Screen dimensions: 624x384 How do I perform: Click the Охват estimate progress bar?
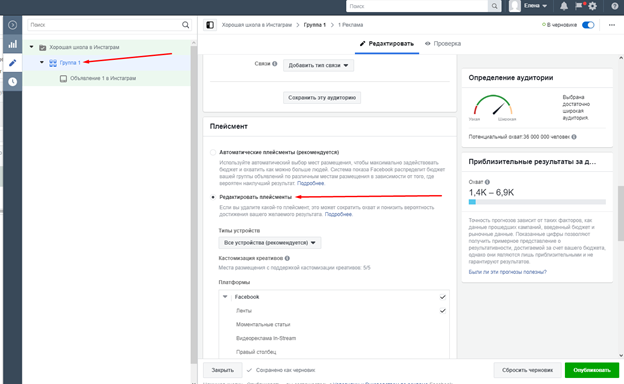[537, 202]
